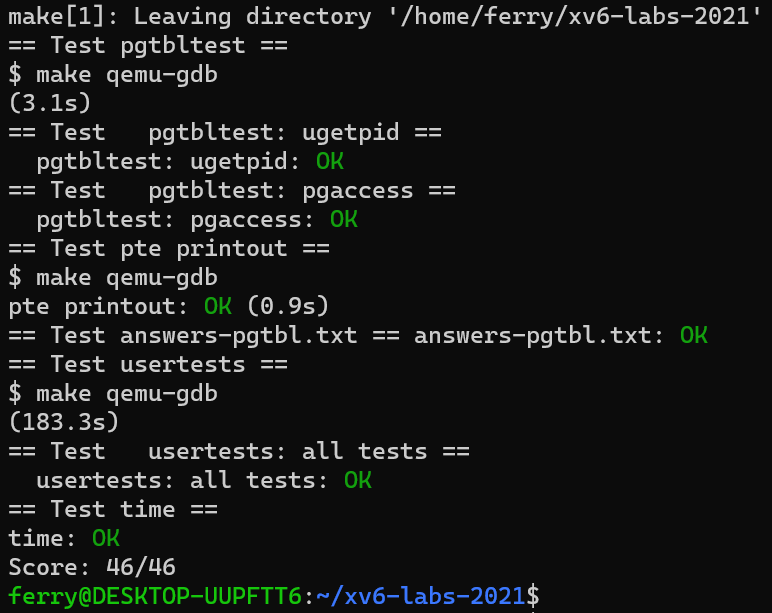Click the green OK after 'pgtbltest: pgaccess:'
This screenshot has width=772, height=613.
point(344,219)
